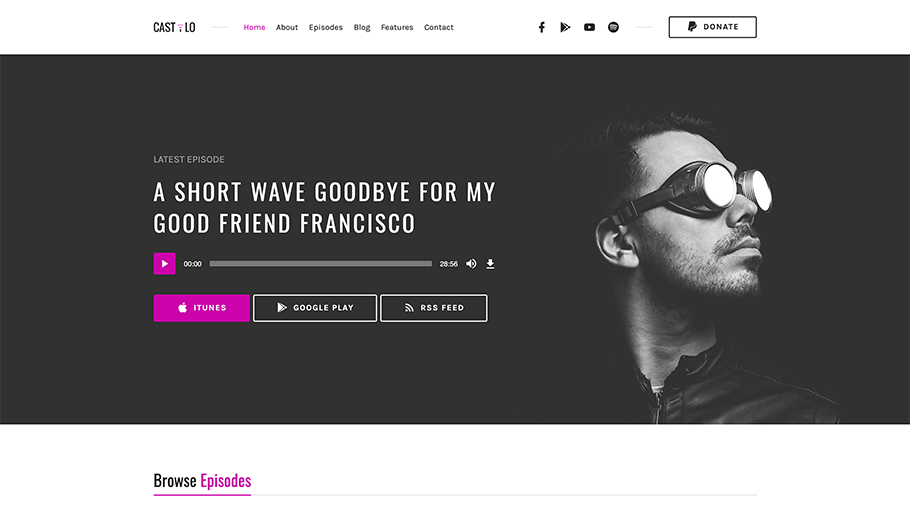Open the About page
Image resolution: width=910 pixels, height=506 pixels.
click(287, 27)
